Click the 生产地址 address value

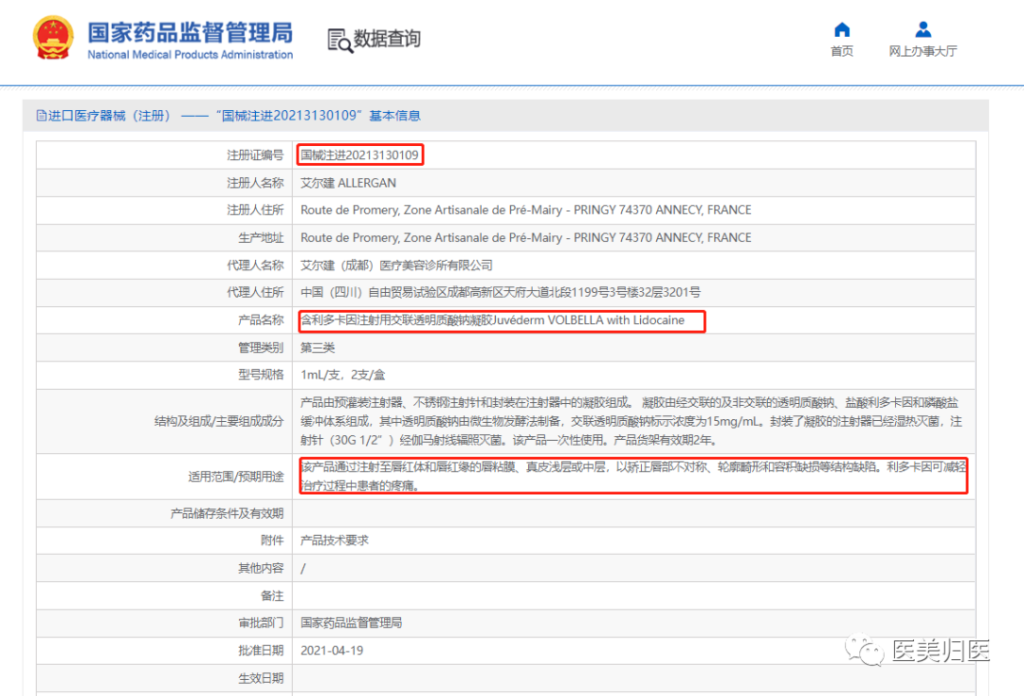tap(526, 238)
